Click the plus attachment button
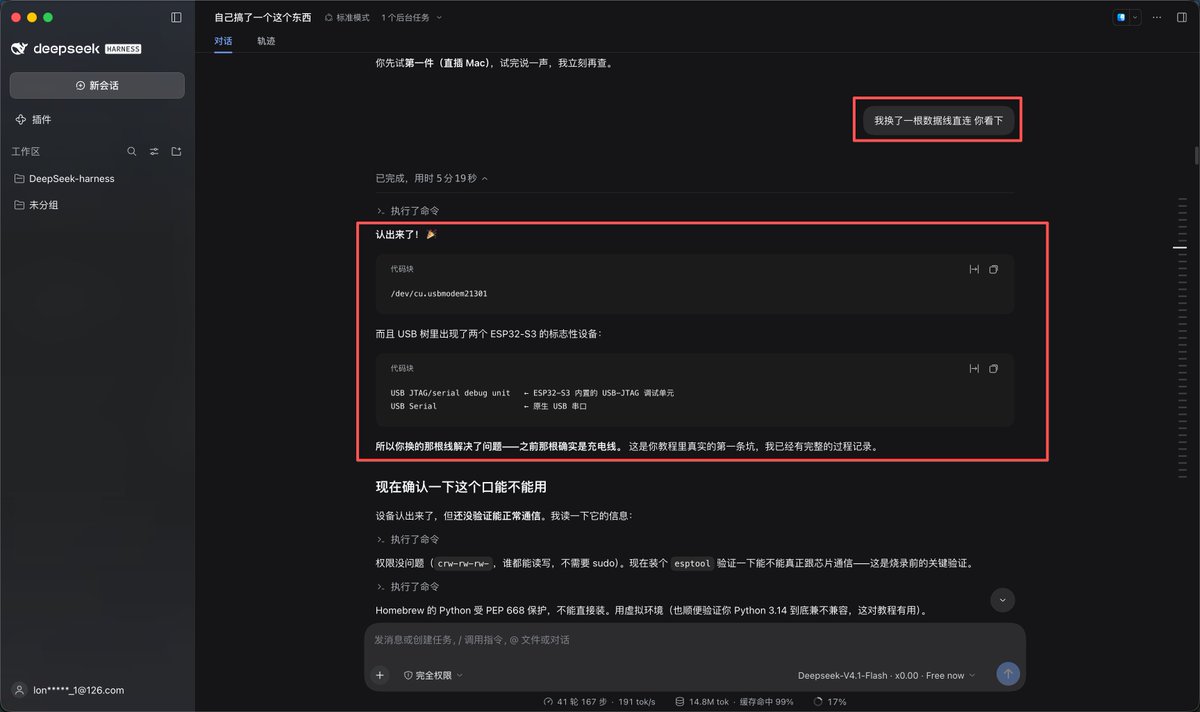This screenshot has height=712, width=1200. click(380, 675)
